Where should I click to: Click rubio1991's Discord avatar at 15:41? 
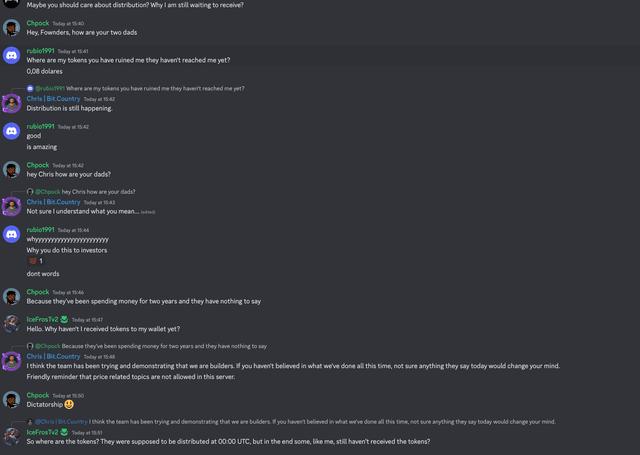[11, 55]
